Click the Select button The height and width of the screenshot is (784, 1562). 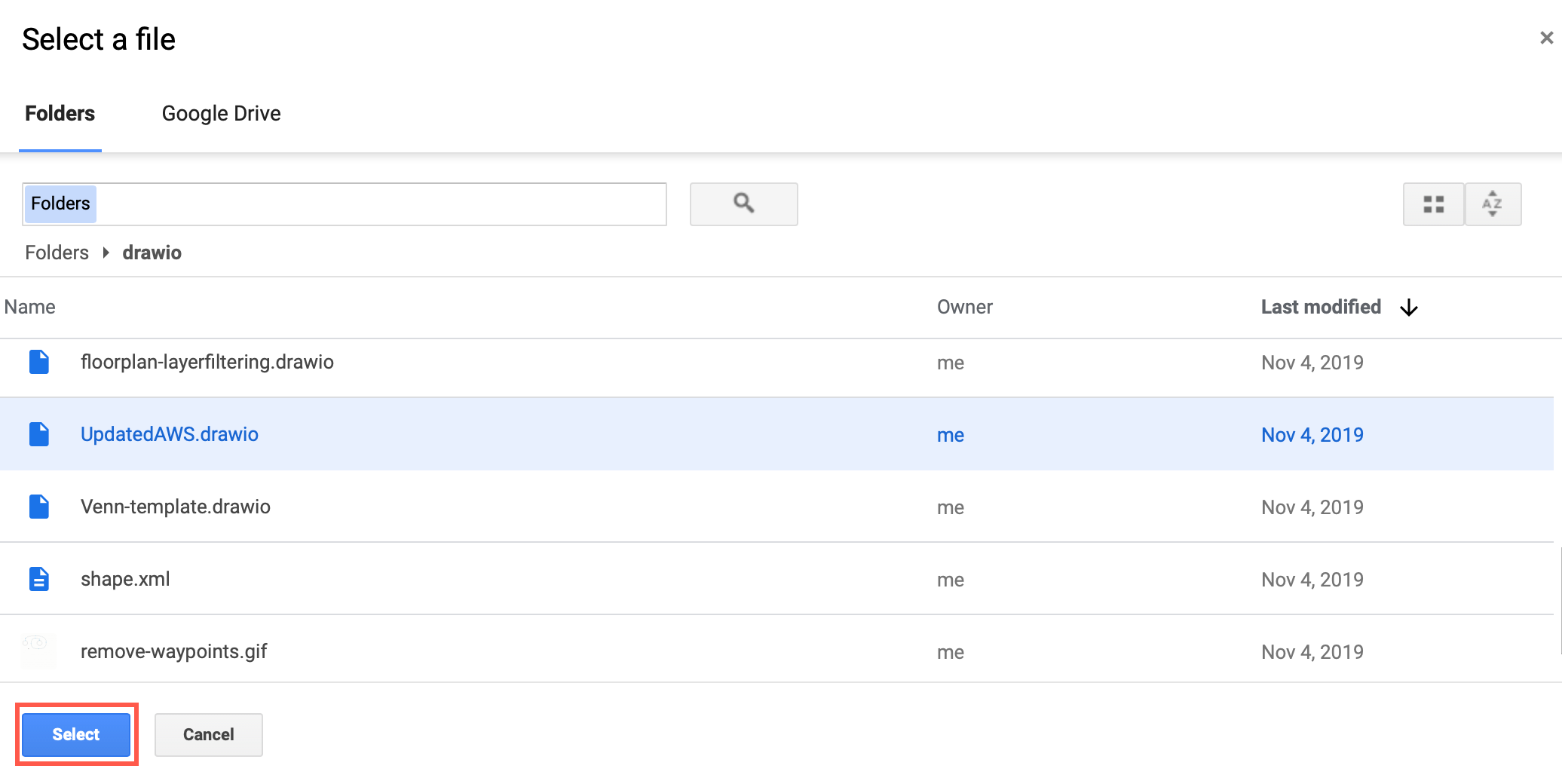tap(75, 734)
